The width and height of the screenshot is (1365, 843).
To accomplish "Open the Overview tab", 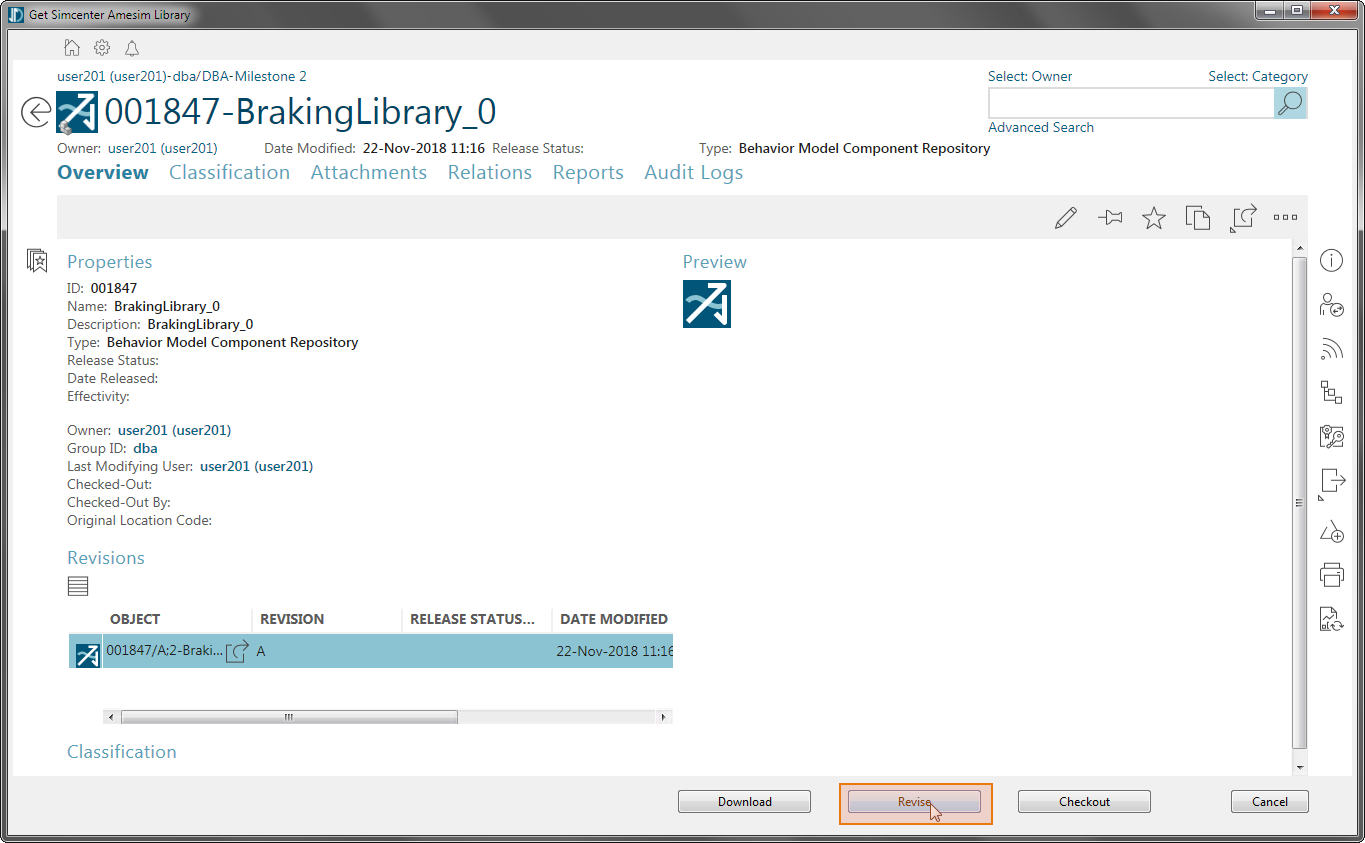I will coord(103,172).
